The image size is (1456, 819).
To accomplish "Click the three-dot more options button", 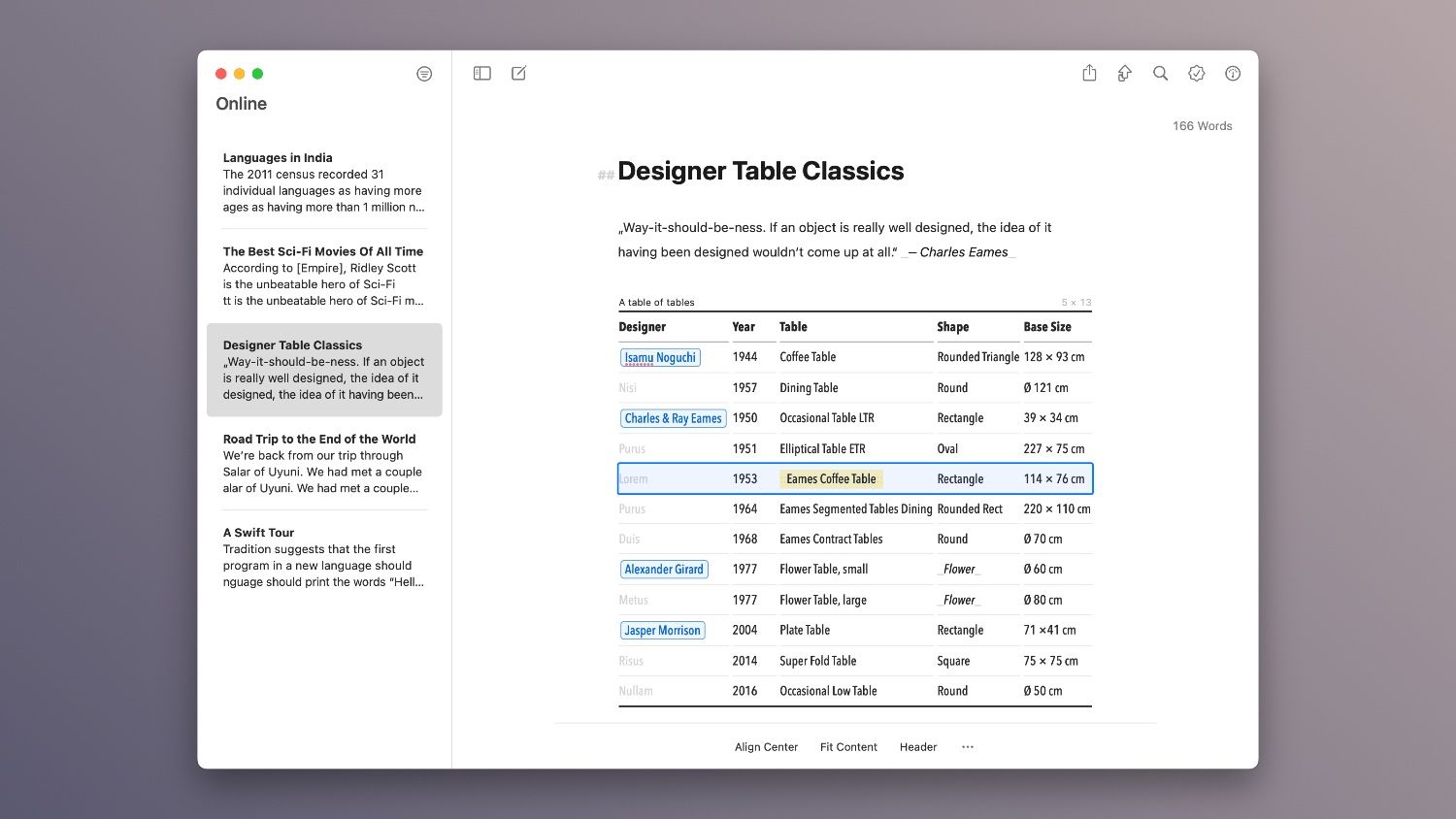I will pyautogui.click(x=967, y=747).
